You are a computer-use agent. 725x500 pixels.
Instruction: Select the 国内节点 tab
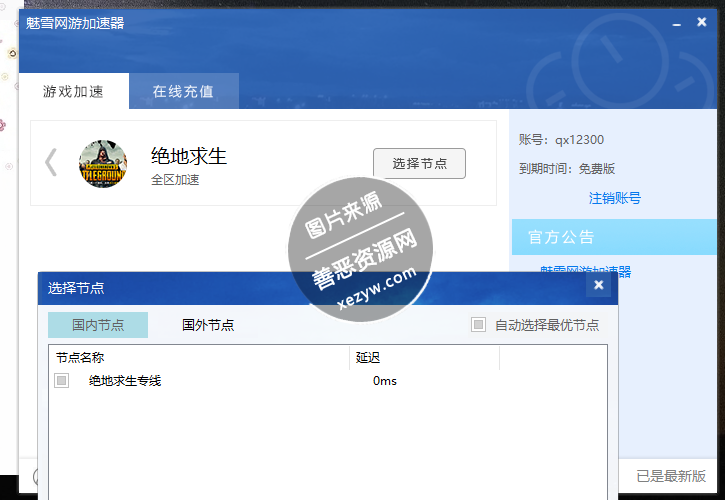[x=98, y=325]
